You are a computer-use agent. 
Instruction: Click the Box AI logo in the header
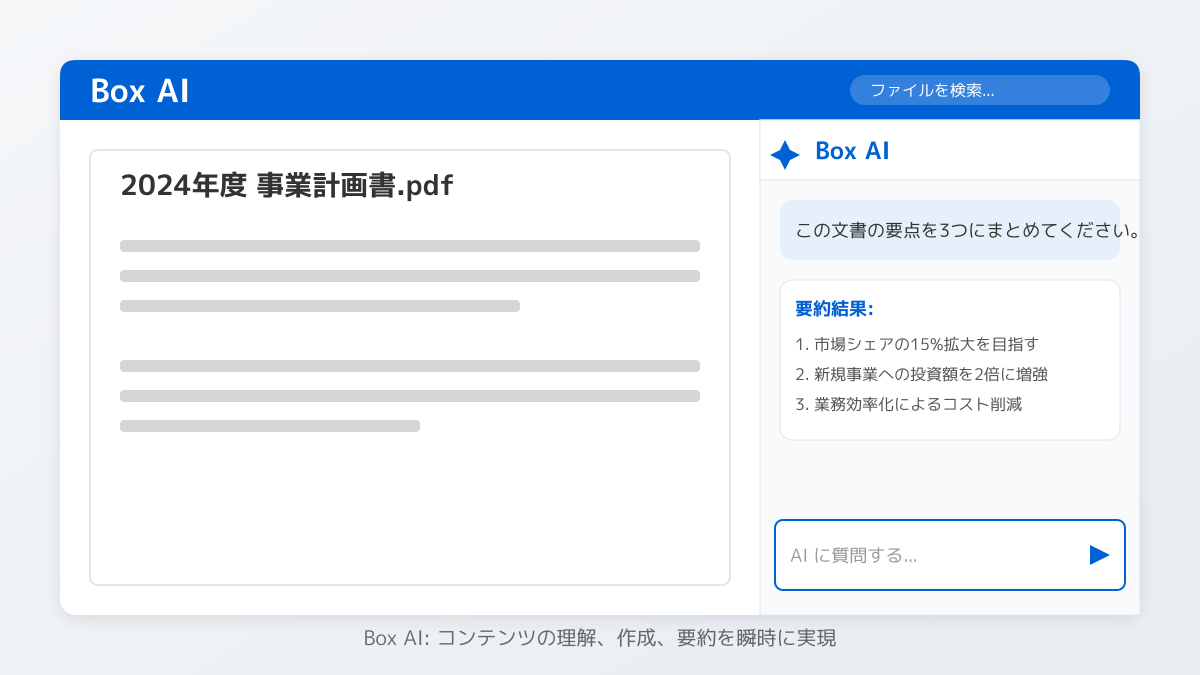click(140, 91)
